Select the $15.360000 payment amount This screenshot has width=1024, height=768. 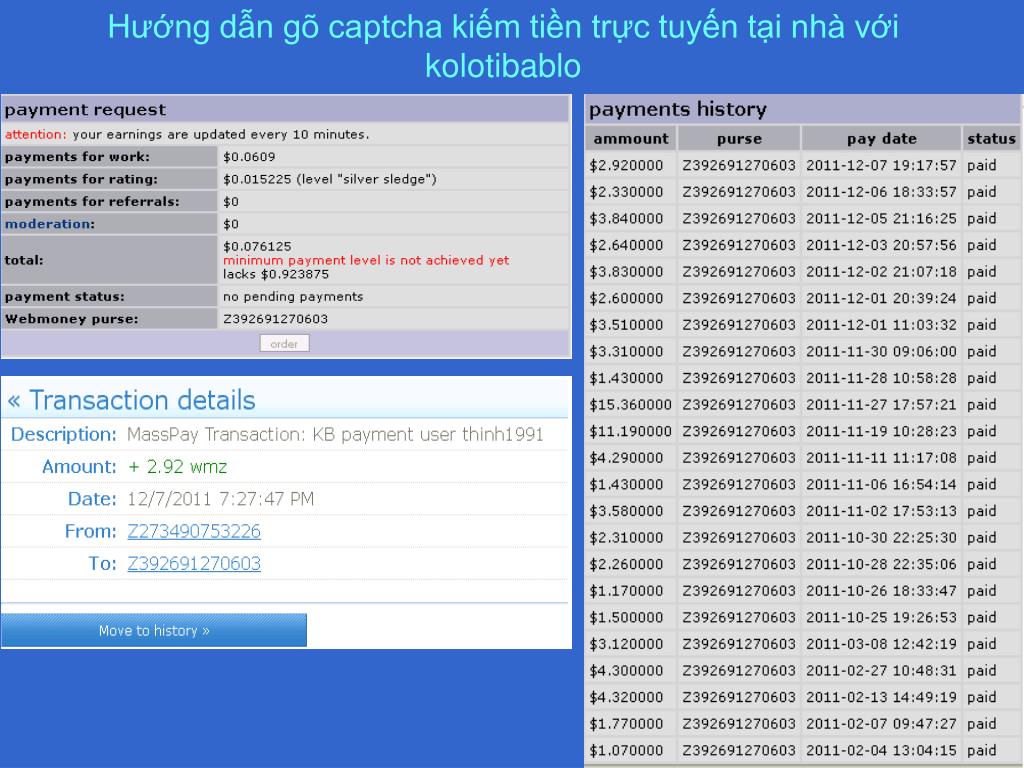click(630, 405)
